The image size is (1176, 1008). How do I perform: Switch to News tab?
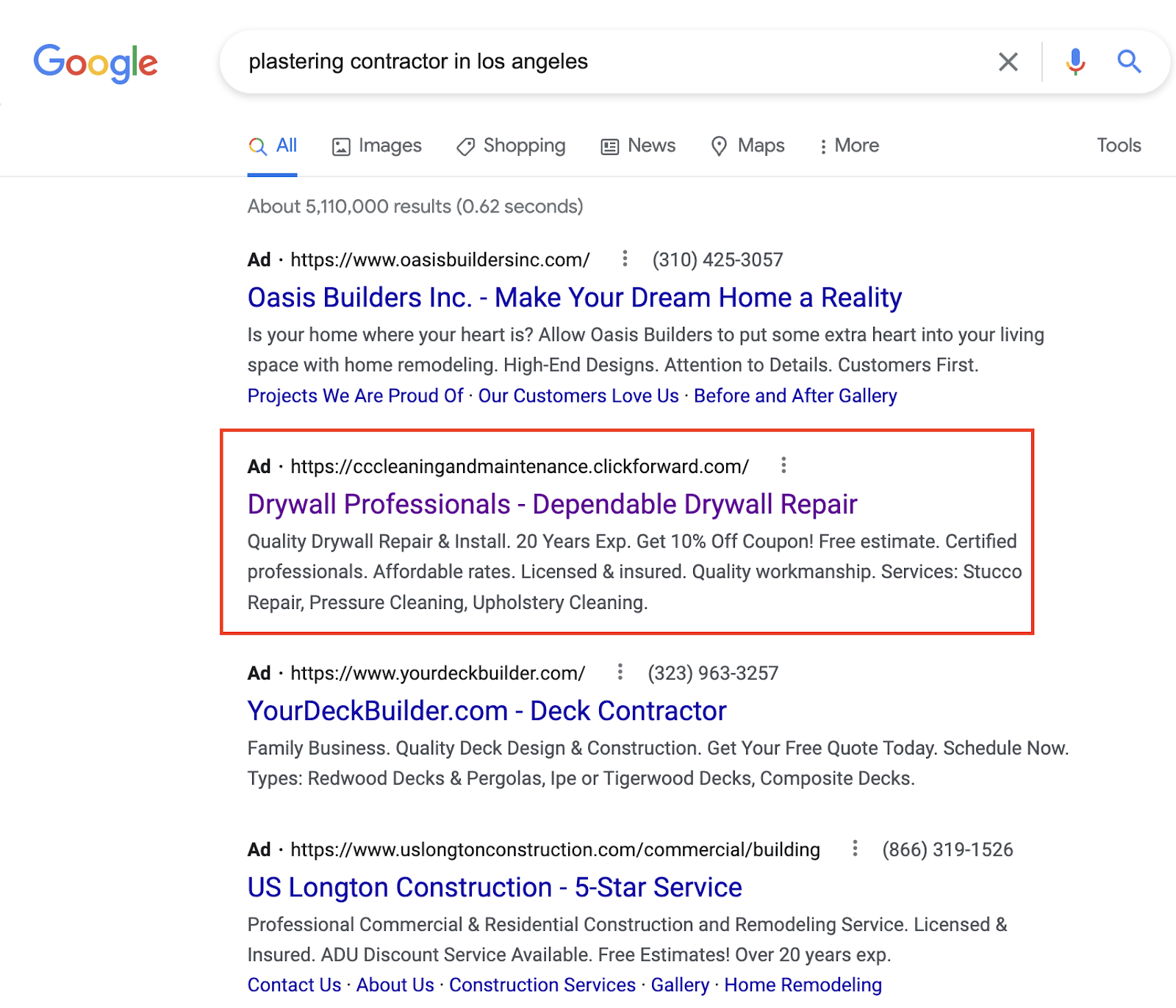pyautogui.click(x=638, y=145)
